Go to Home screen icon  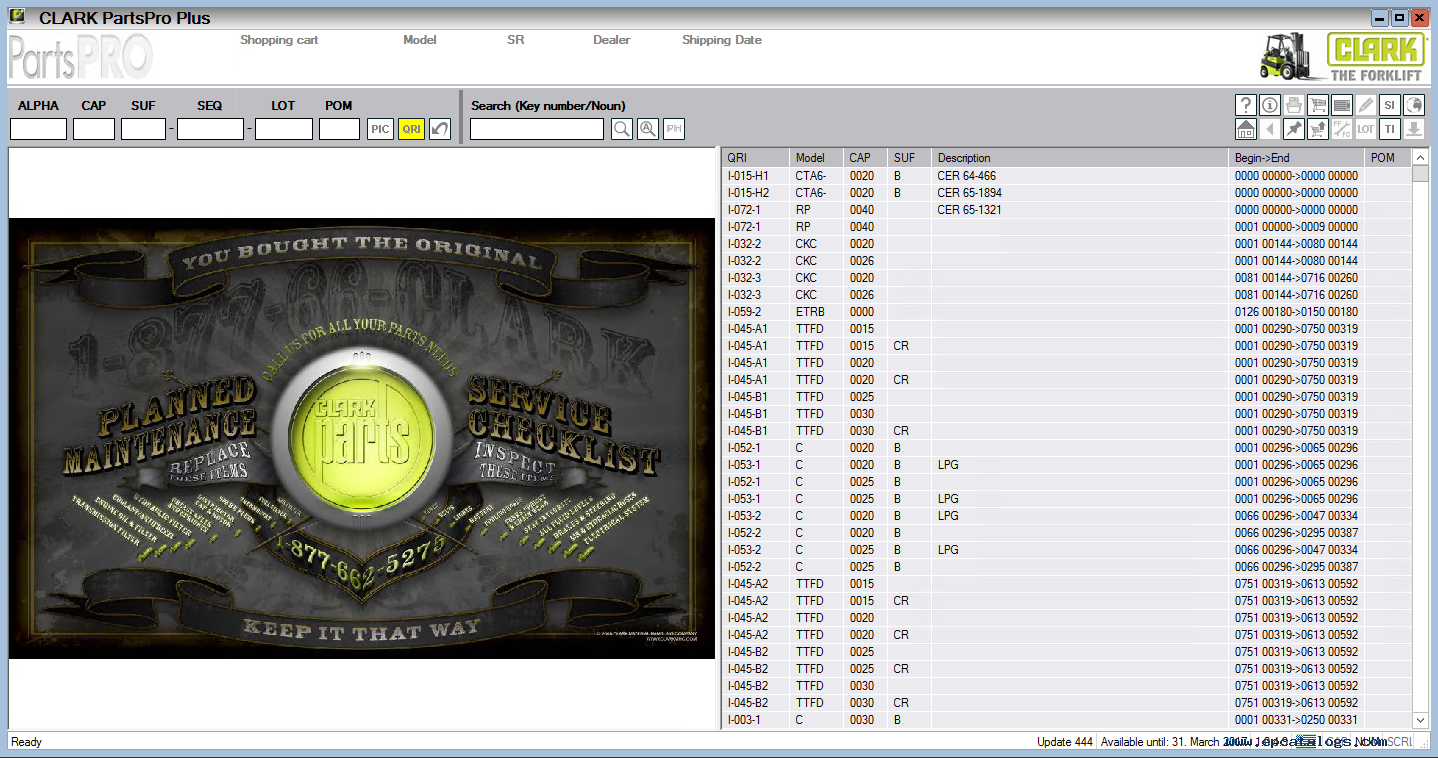pyautogui.click(x=1245, y=129)
